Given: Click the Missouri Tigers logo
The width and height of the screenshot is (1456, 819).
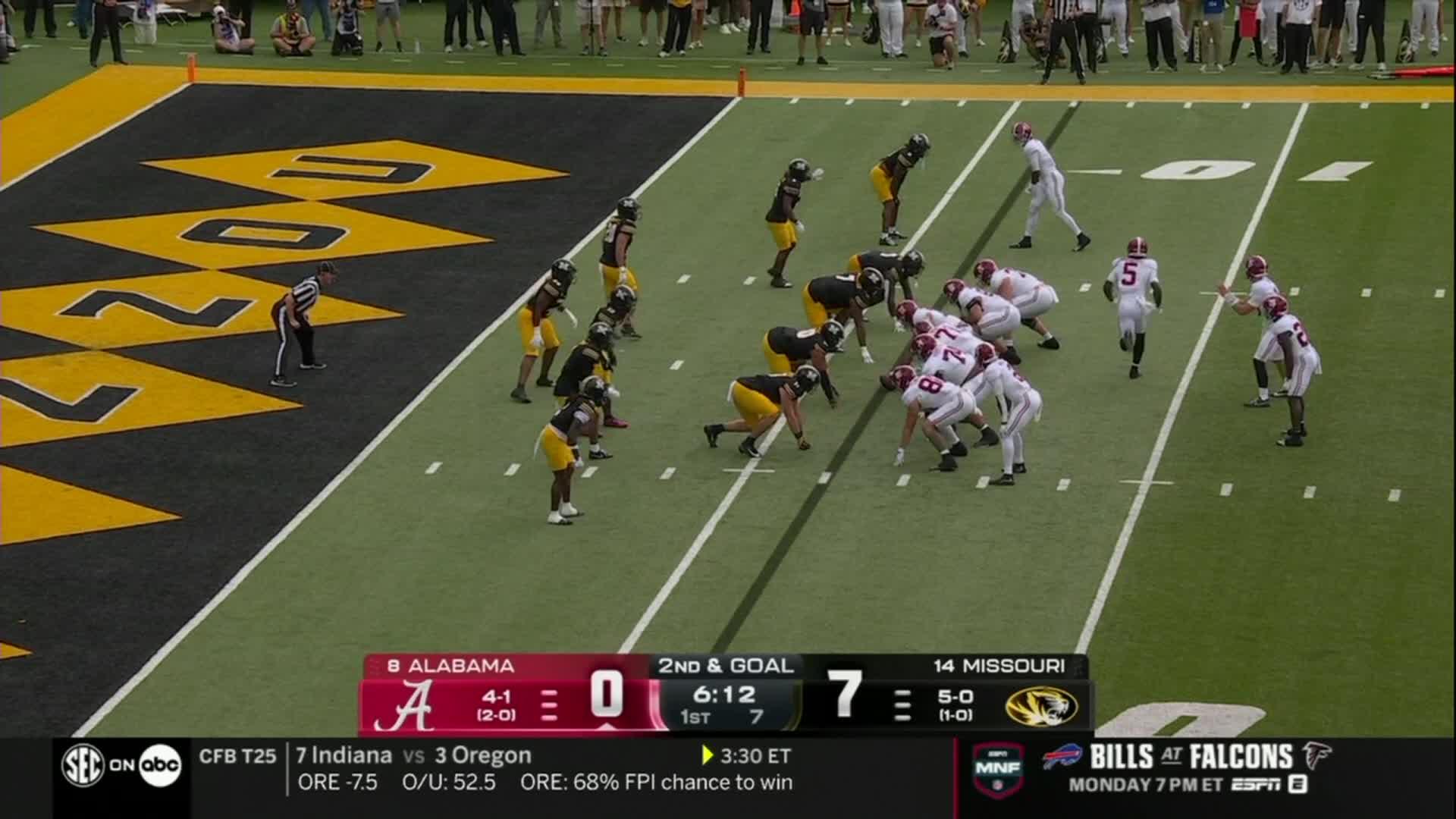Looking at the screenshot, I should [x=1041, y=707].
